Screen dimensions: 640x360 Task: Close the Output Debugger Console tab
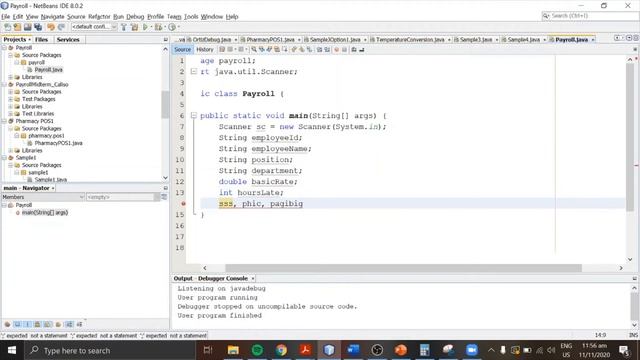pos(253,278)
